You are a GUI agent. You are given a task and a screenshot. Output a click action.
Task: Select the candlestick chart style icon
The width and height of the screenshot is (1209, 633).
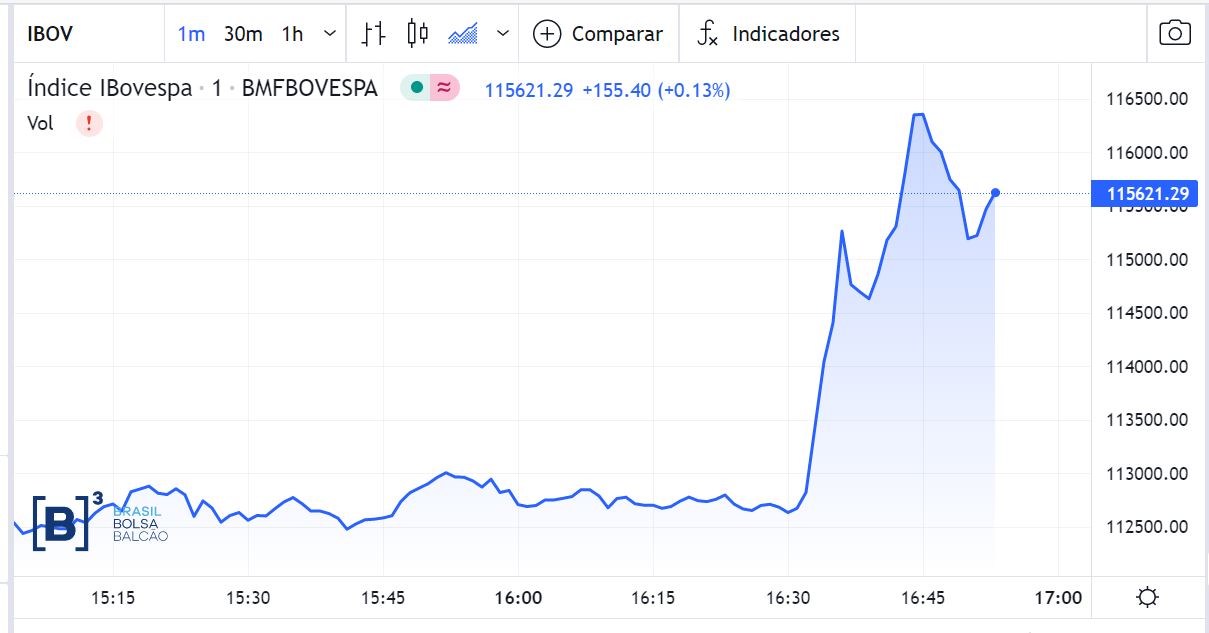(x=418, y=33)
